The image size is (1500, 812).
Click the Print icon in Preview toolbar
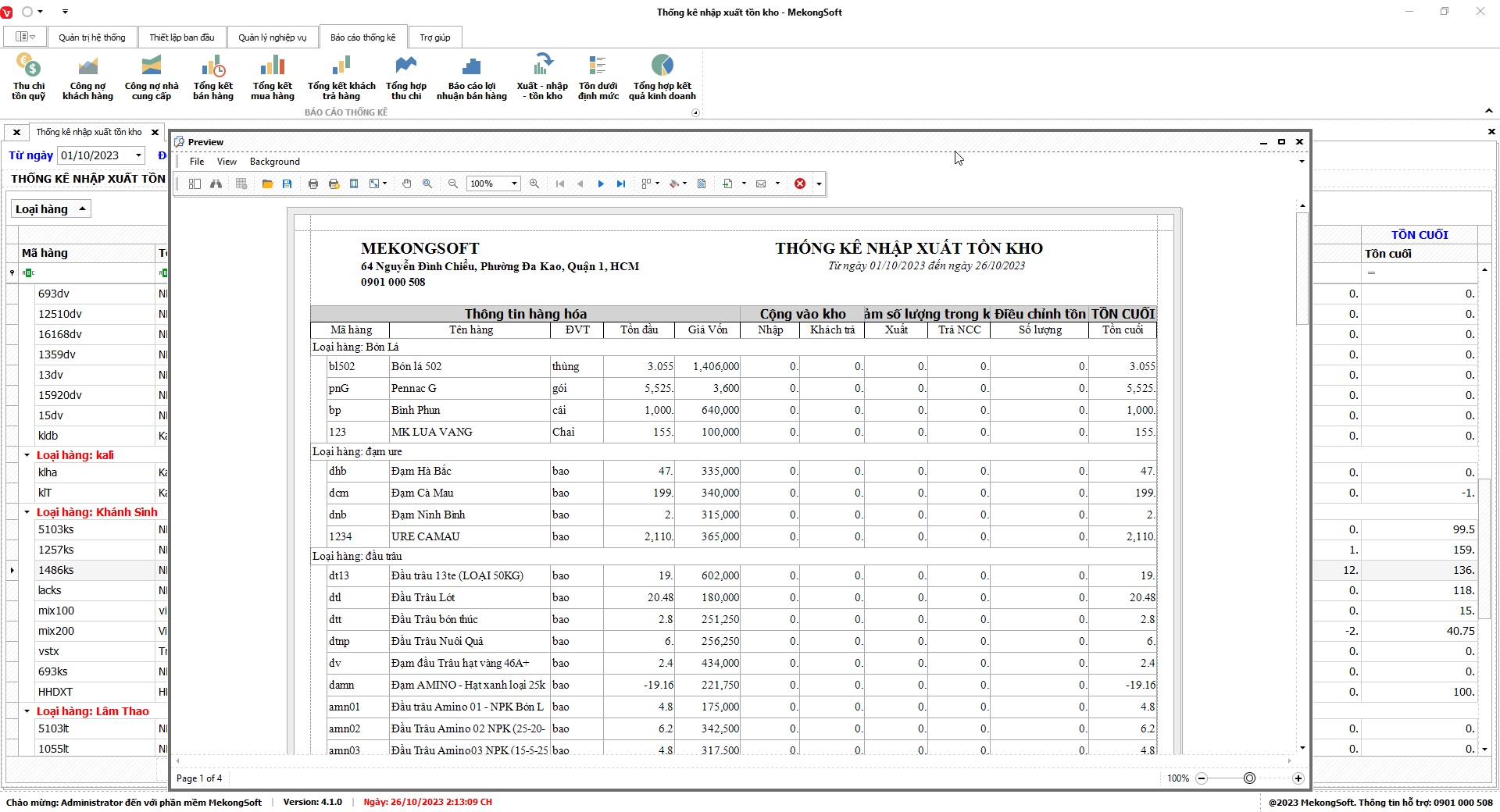pyautogui.click(x=313, y=183)
